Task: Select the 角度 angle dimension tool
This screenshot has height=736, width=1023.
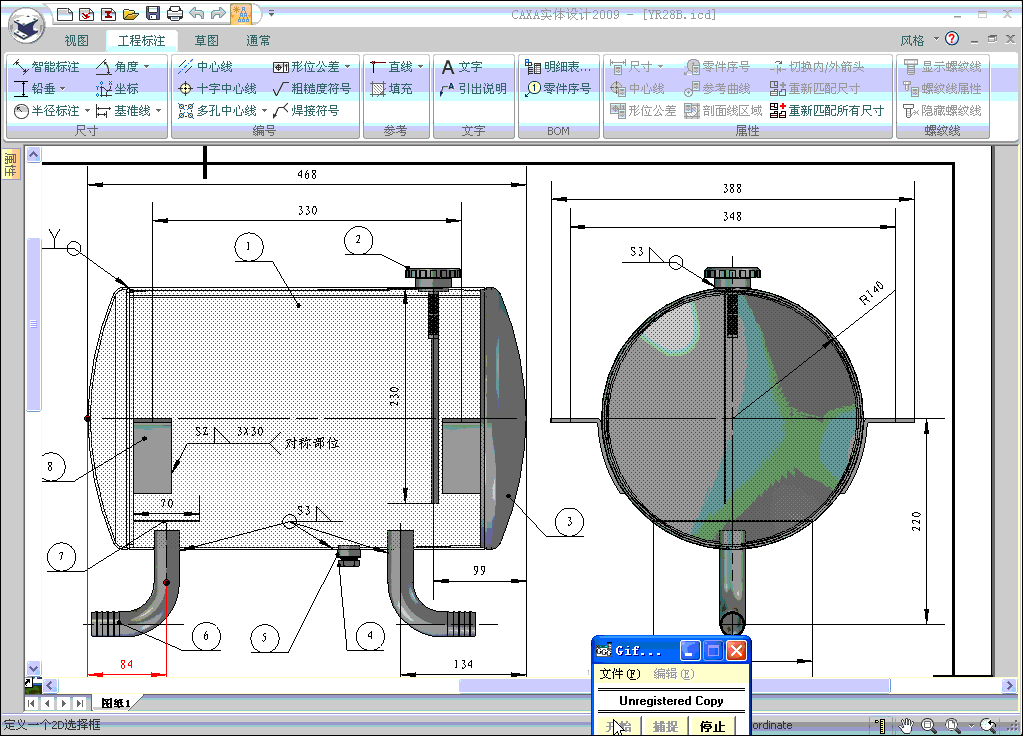Action: [117, 67]
